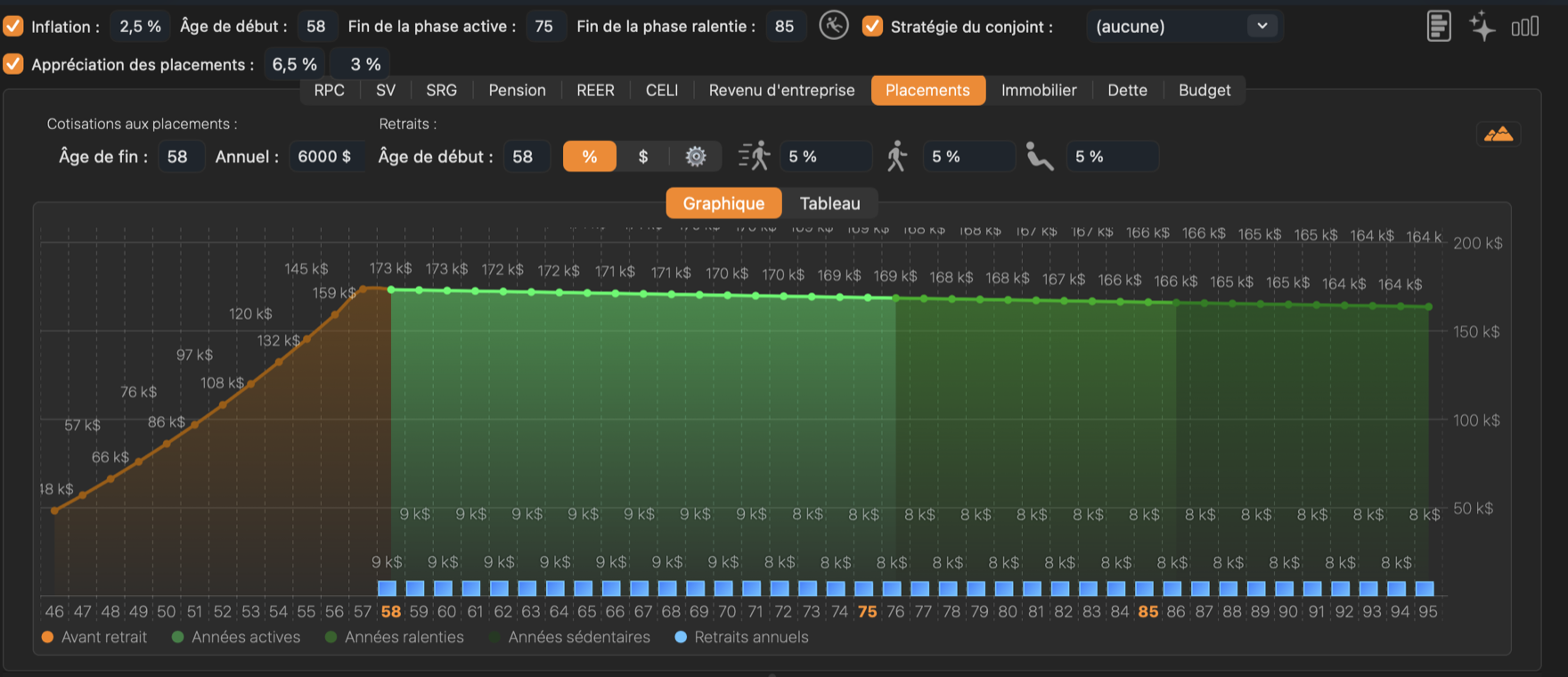Screen dimensions: 1568x677
Task: Click the Cotisations Âge de fin field
Action: click(x=180, y=157)
